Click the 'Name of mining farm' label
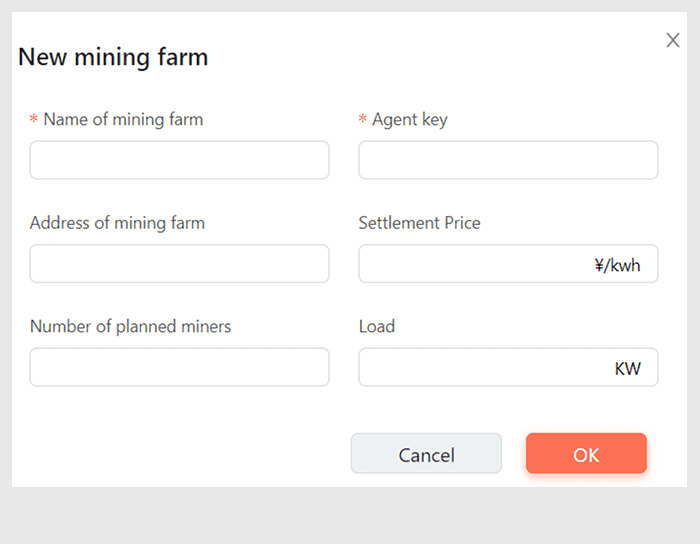Viewport: 700px width, 544px height. click(x=123, y=119)
